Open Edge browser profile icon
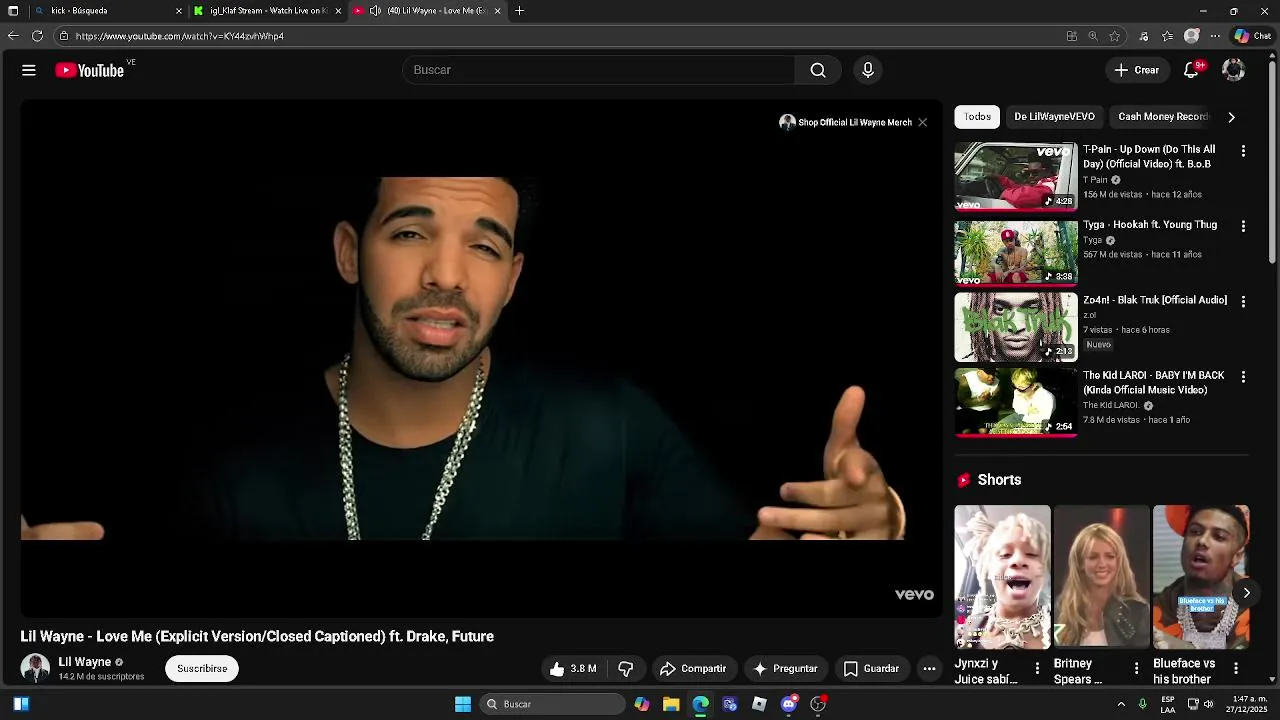This screenshot has height=720, width=1280. point(1191,36)
